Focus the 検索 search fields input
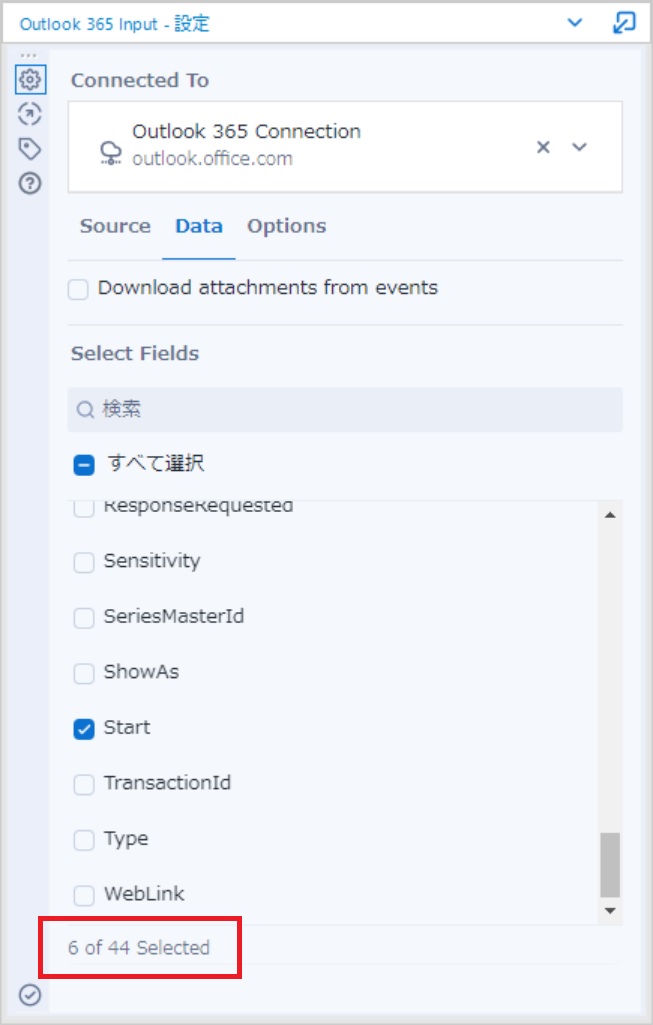Screen dimensions: 653x1025 (345, 410)
